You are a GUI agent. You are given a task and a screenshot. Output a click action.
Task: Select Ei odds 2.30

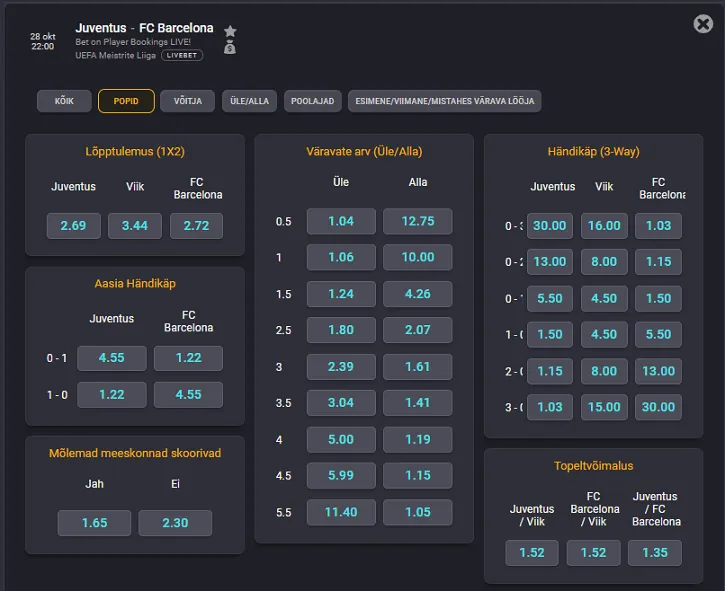click(175, 523)
